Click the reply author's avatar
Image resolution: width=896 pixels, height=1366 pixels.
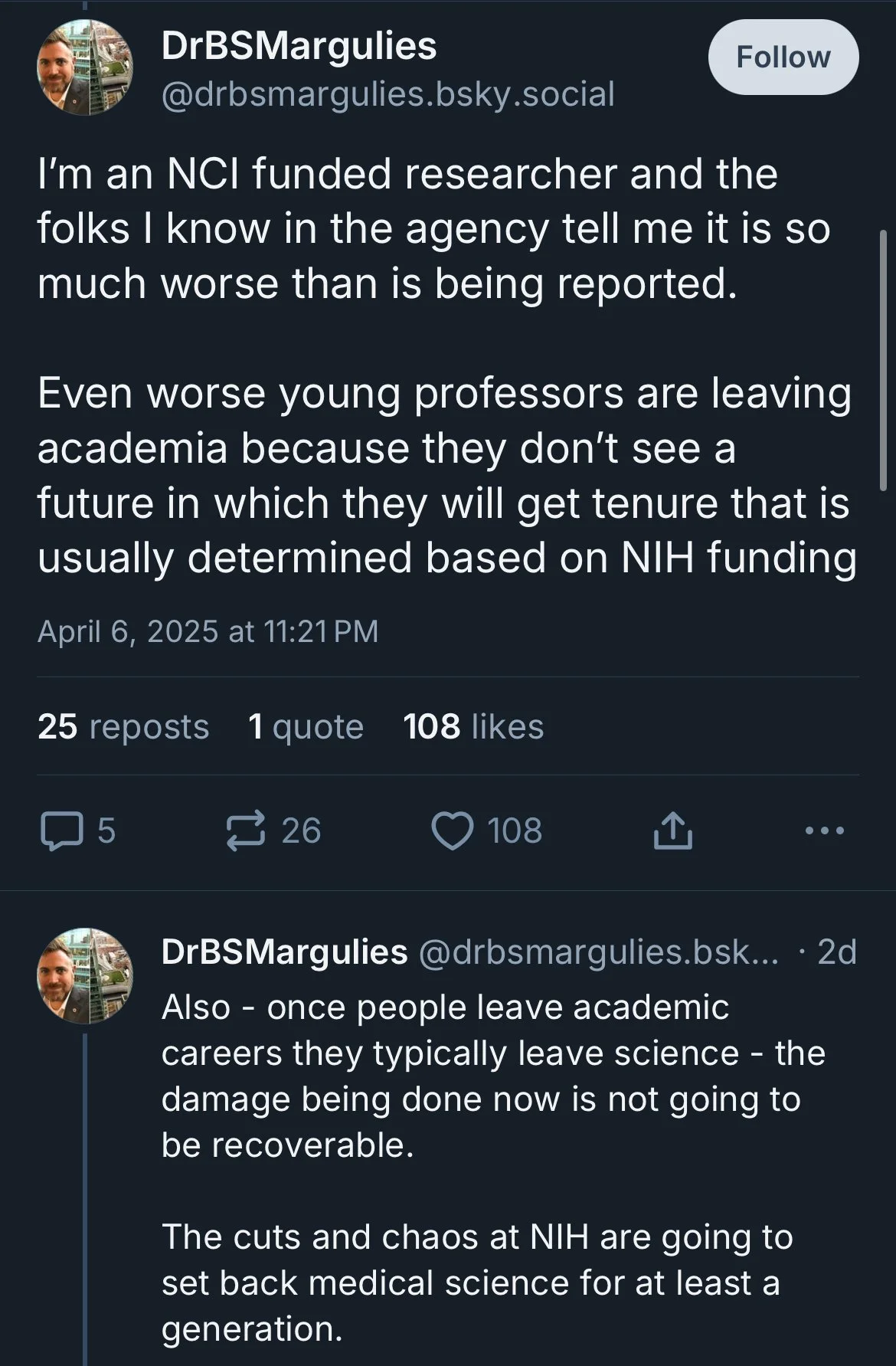coord(85,975)
